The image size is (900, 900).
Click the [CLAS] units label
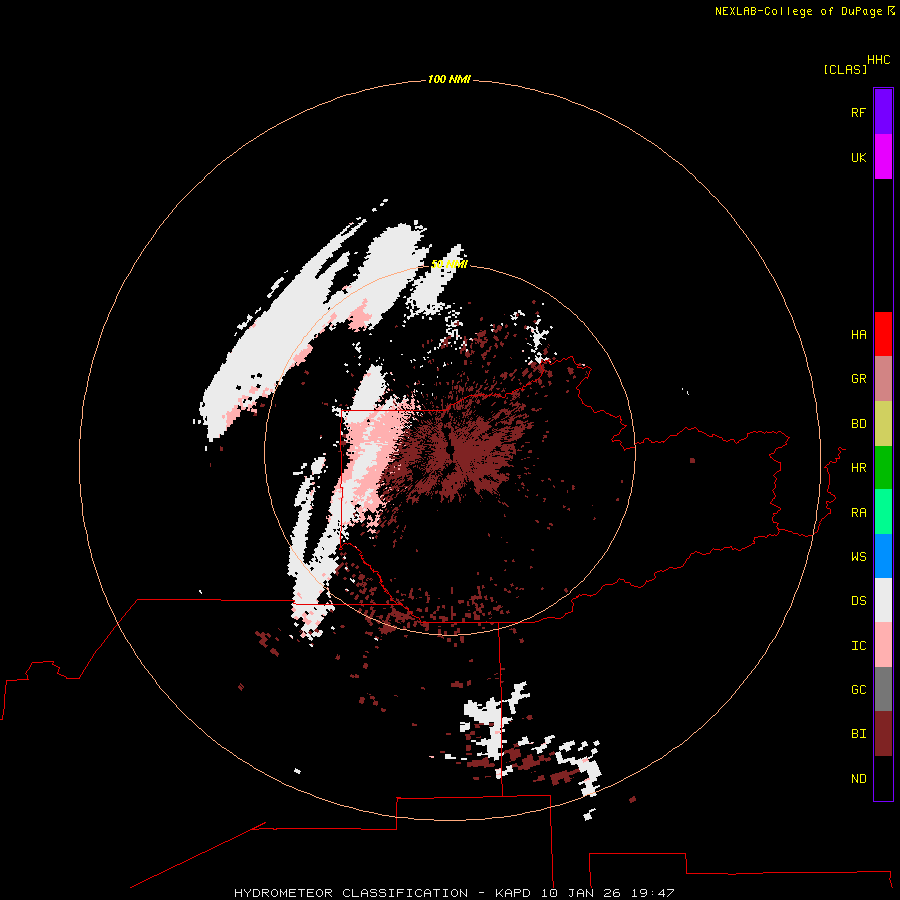(845, 69)
